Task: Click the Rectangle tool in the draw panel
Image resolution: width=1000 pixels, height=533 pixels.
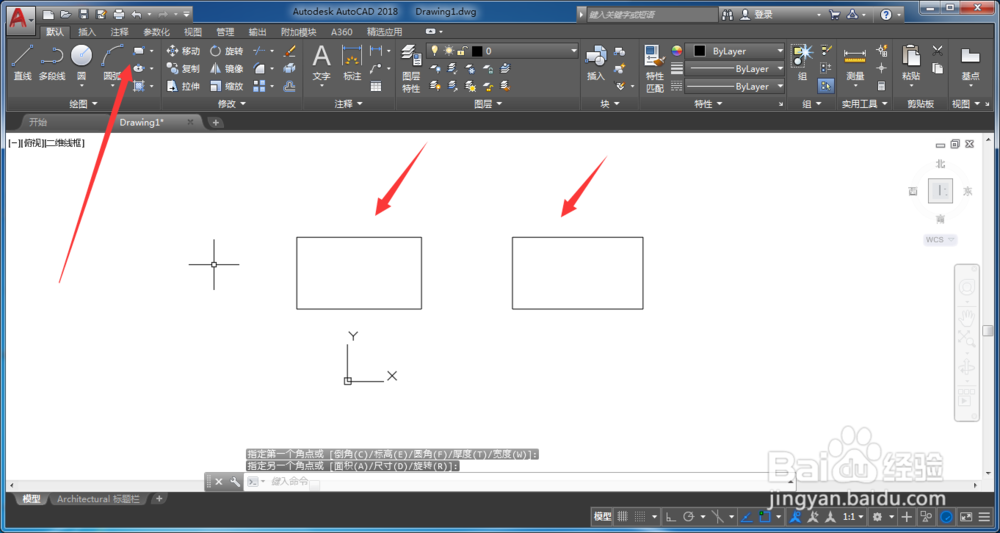Action: (138, 51)
